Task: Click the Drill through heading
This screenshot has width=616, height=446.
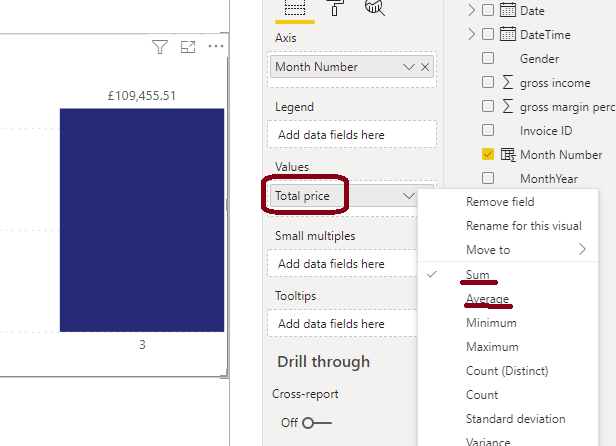Action: (x=323, y=362)
